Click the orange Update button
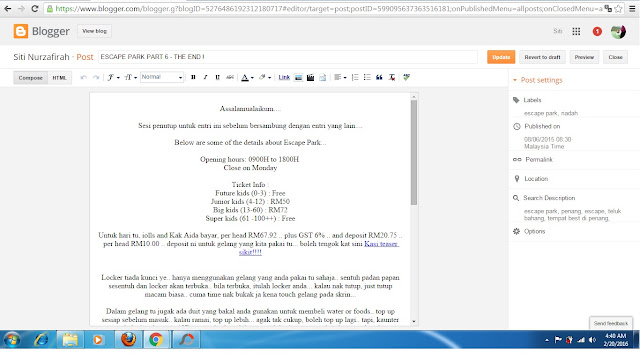The width and height of the screenshot is (640, 360). pos(501,57)
